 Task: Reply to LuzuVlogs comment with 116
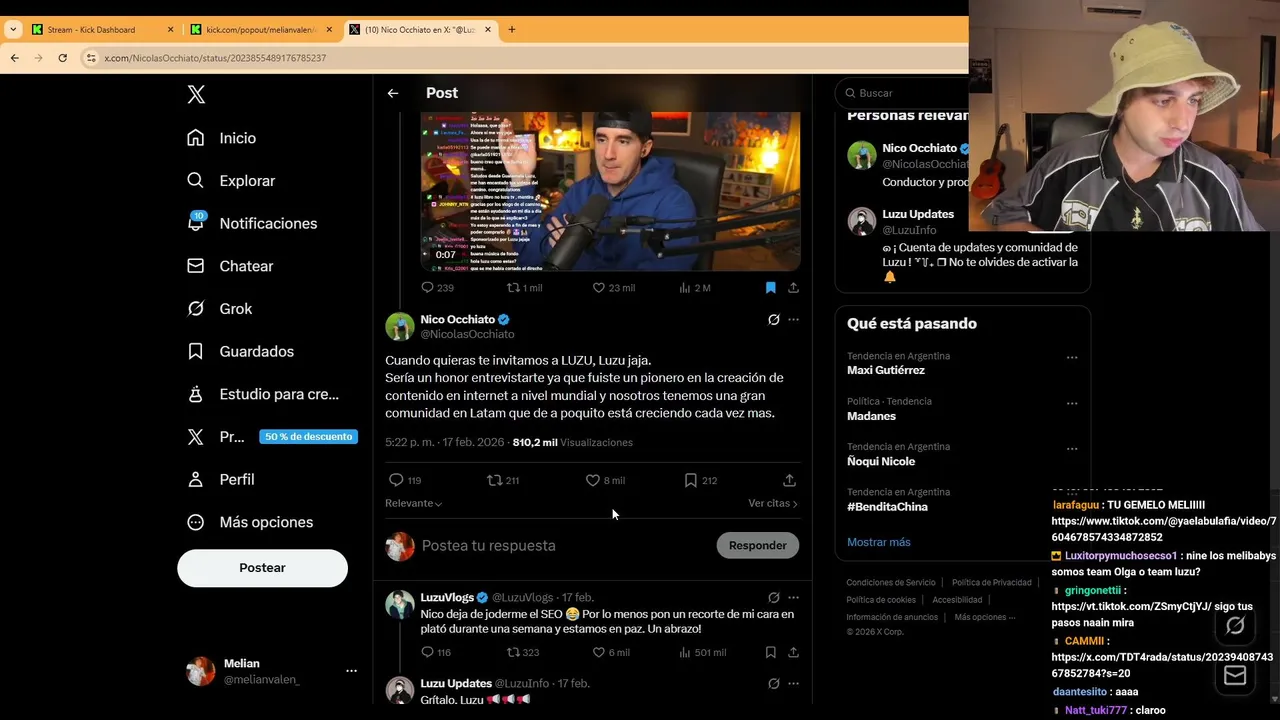tap(436, 652)
